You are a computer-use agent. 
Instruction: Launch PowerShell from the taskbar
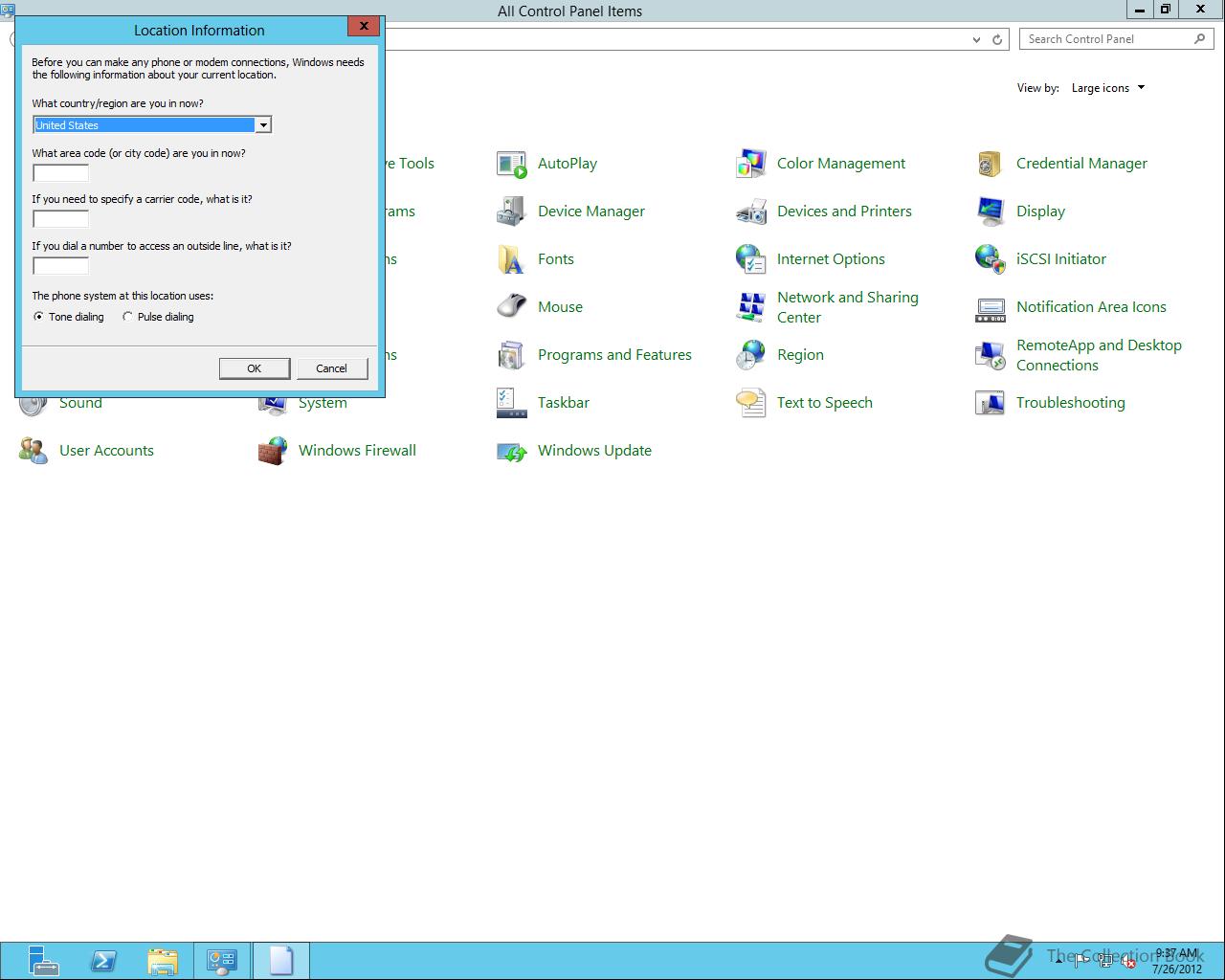(x=103, y=961)
